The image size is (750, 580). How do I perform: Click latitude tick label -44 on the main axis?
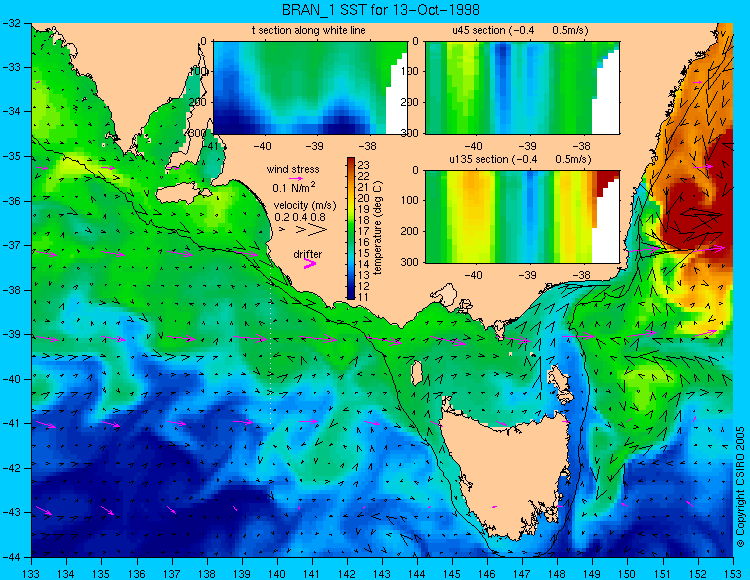pyautogui.click(x=12, y=557)
